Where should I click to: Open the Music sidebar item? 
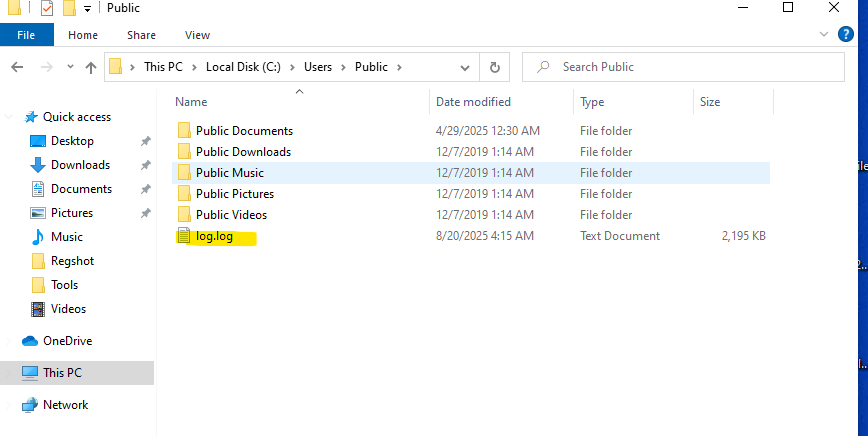pos(67,237)
